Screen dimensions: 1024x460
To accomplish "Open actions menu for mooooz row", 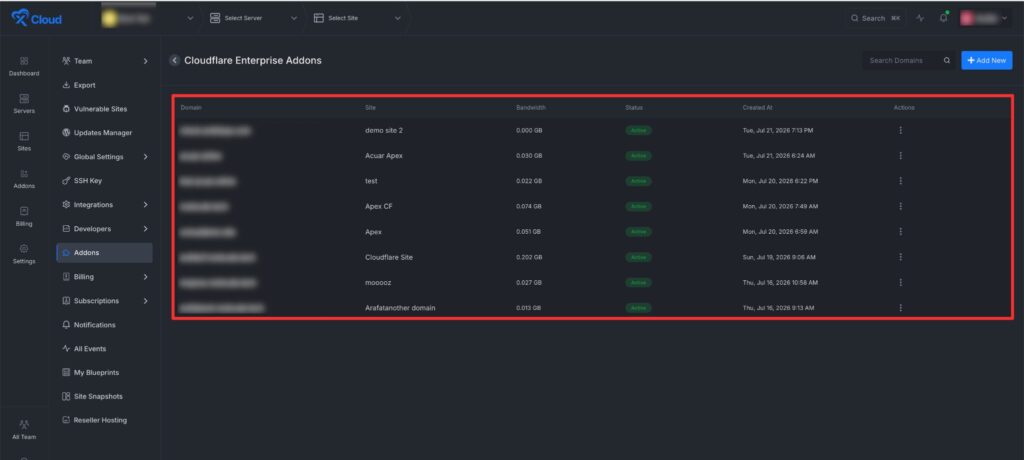I will point(901,282).
